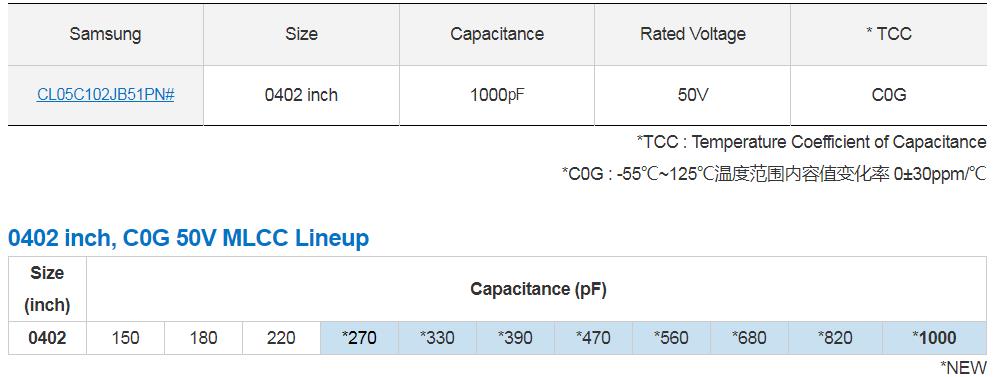Click the * TCC column header

coord(889,34)
